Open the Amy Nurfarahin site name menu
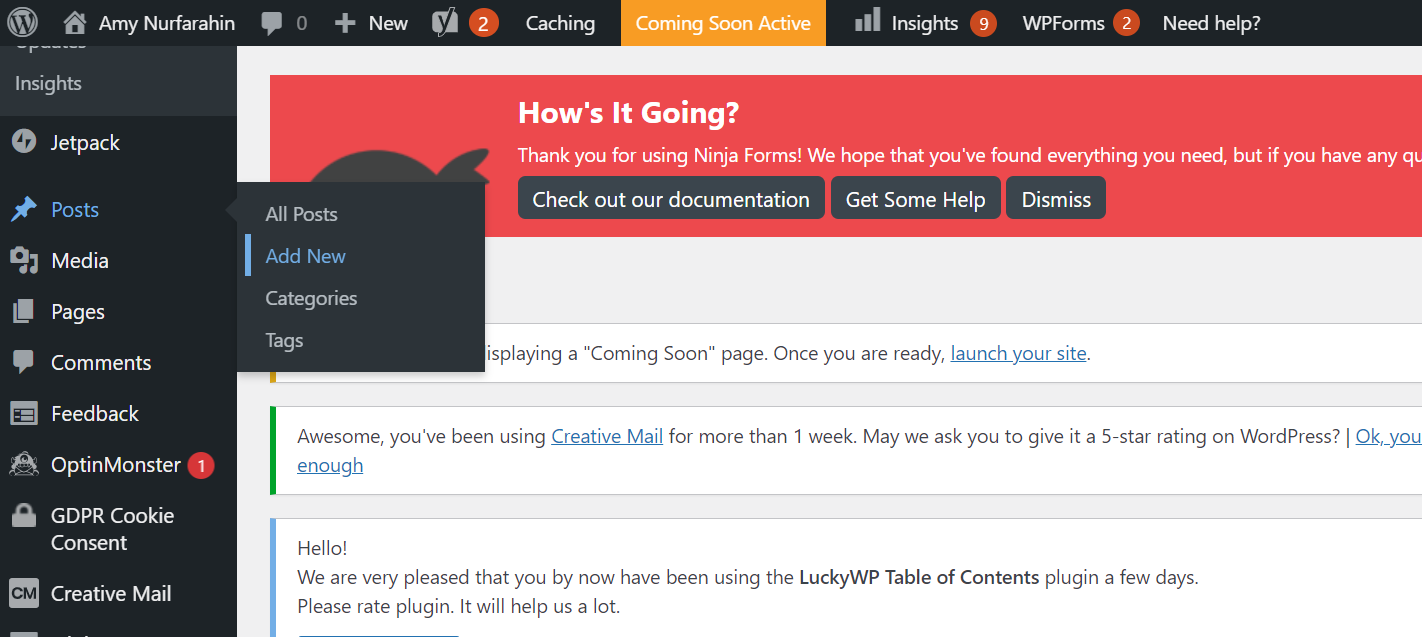Screen dimensions: 1422x637 click(167, 23)
